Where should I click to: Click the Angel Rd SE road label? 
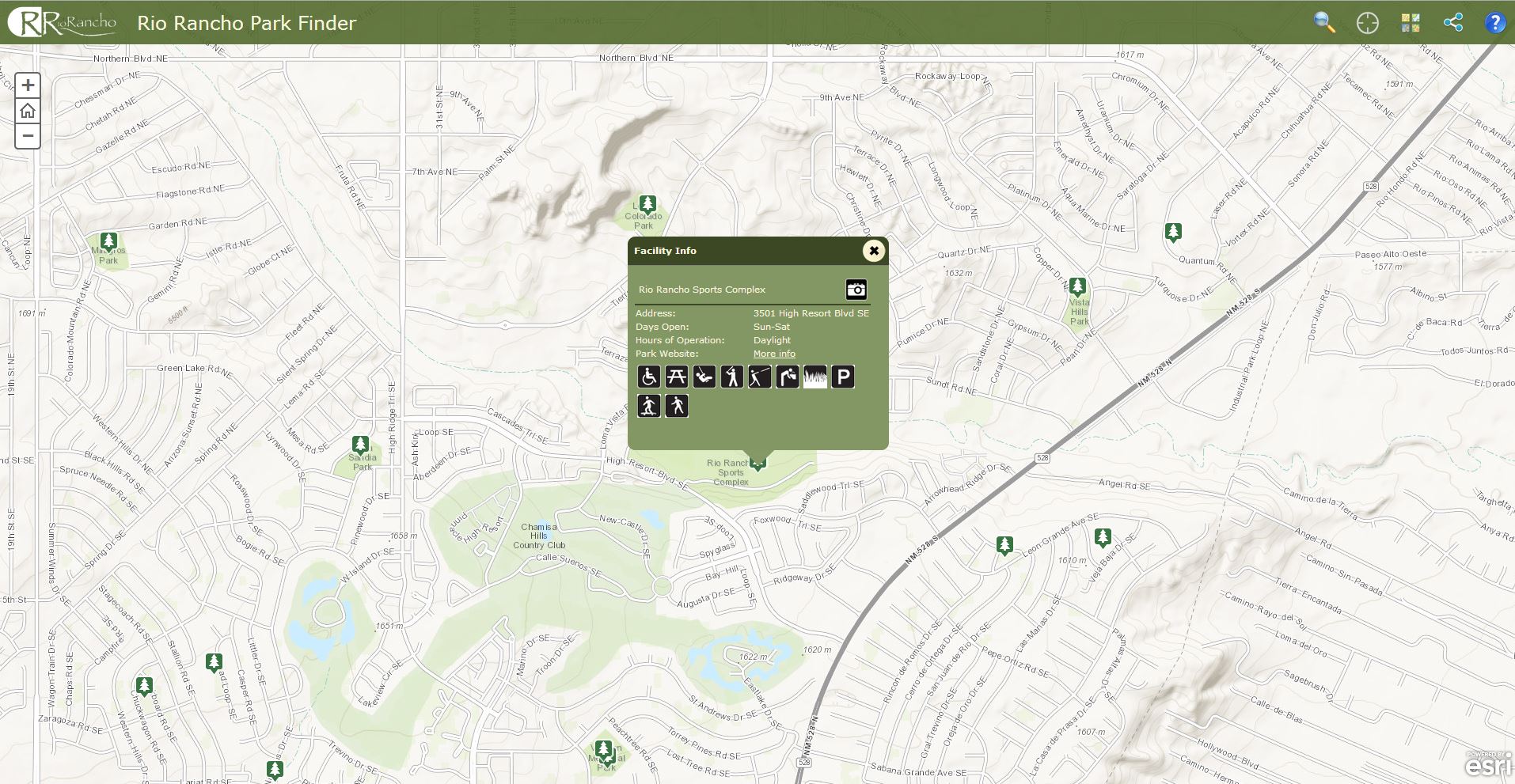tap(1124, 484)
